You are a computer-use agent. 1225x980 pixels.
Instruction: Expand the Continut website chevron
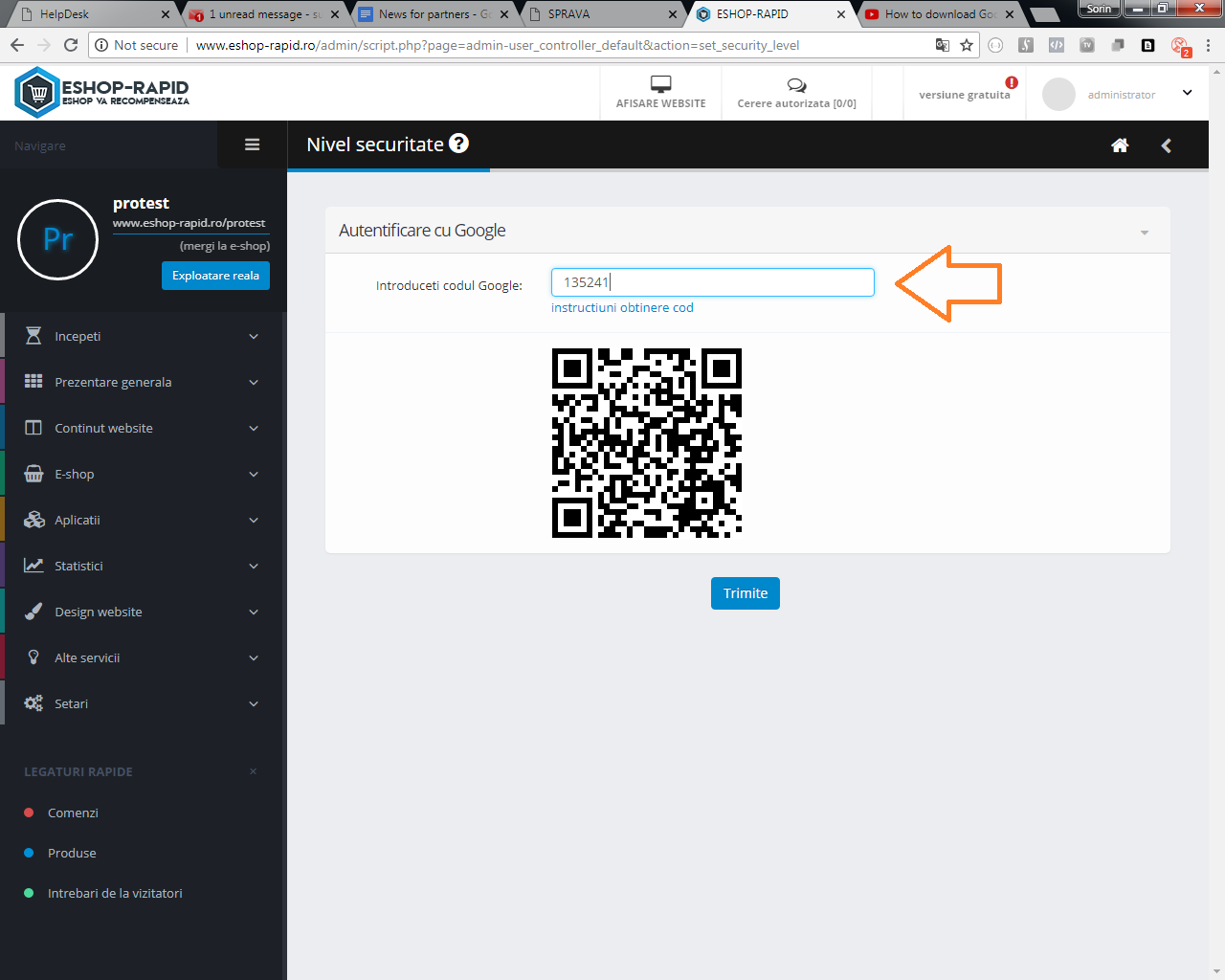[254, 428]
